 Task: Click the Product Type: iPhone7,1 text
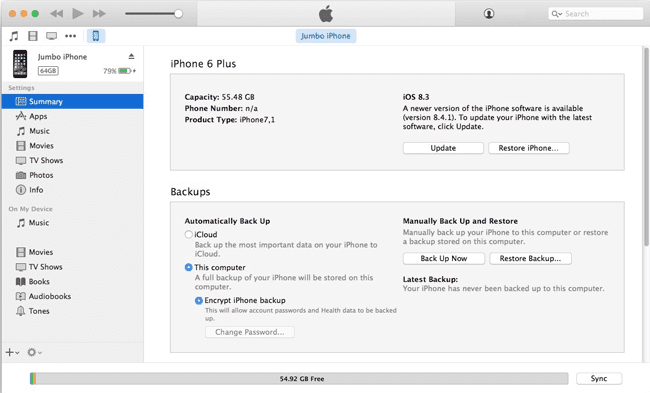point(230,120)
